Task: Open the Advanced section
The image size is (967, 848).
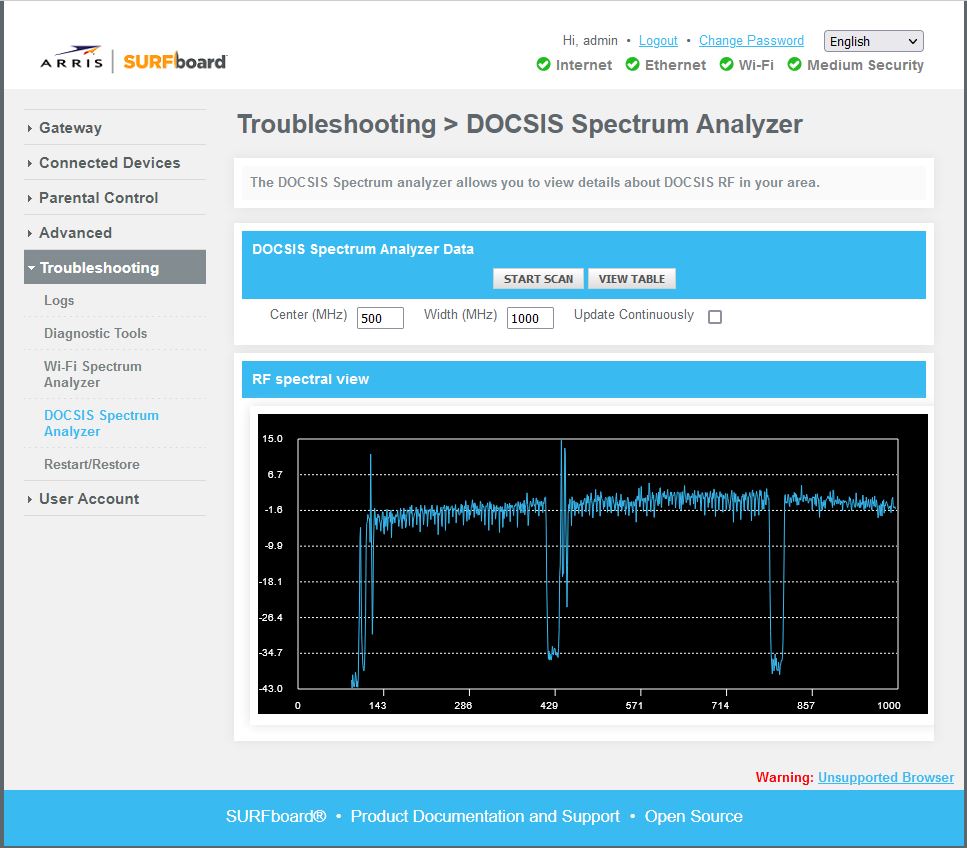Action: [75, 233]
